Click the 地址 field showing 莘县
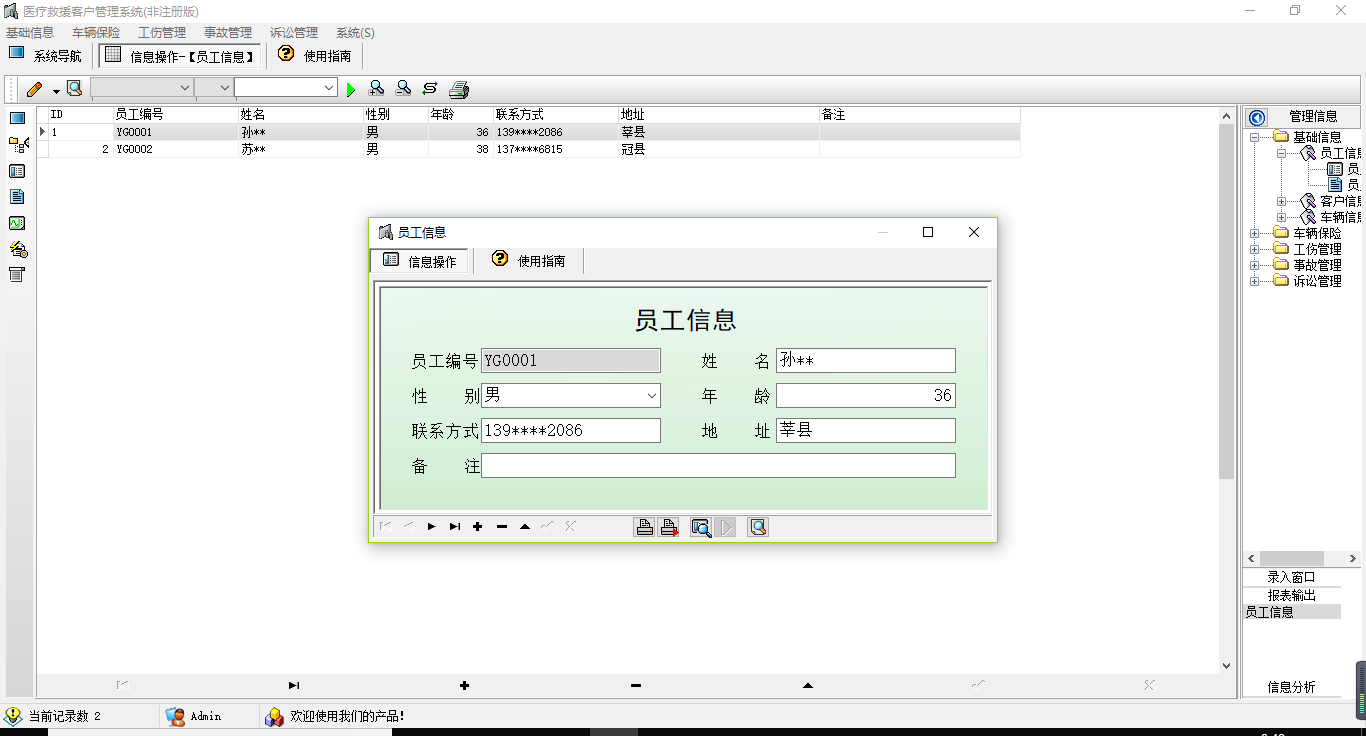This screenshot has height=736, width=1366. (866, 430)
